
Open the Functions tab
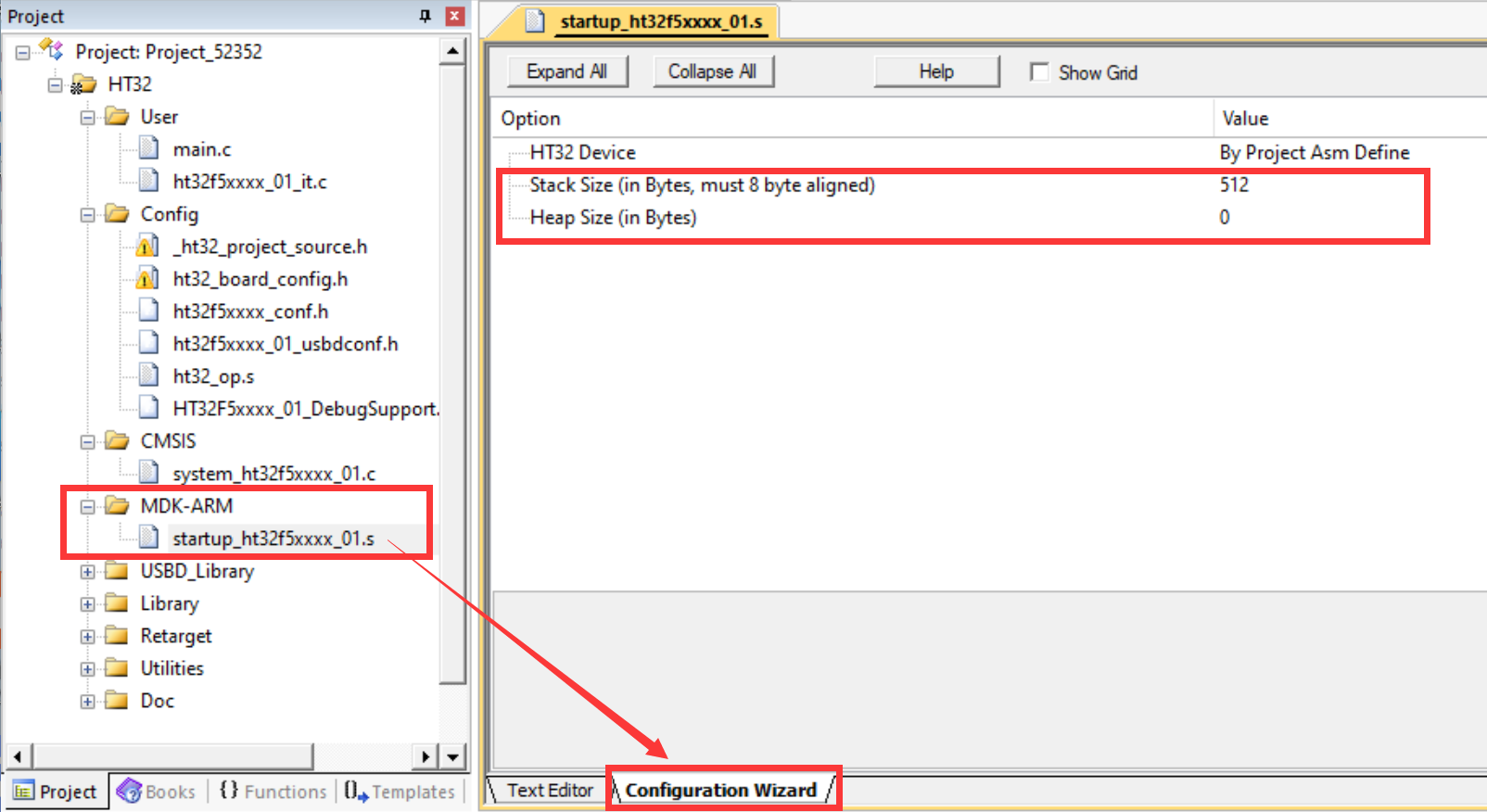pyautogui.click(x=274, y=791)
